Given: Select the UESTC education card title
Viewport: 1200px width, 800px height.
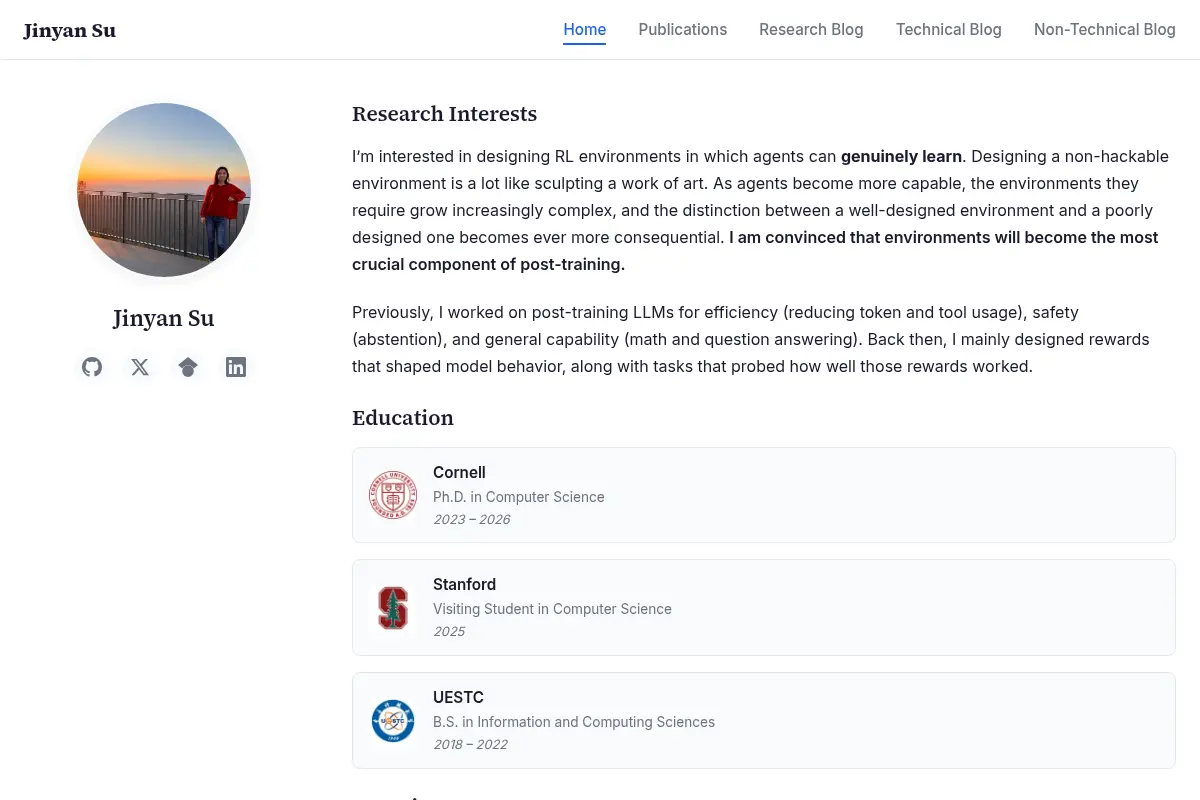Looking at the screenshot, I should tap(458, 697).
